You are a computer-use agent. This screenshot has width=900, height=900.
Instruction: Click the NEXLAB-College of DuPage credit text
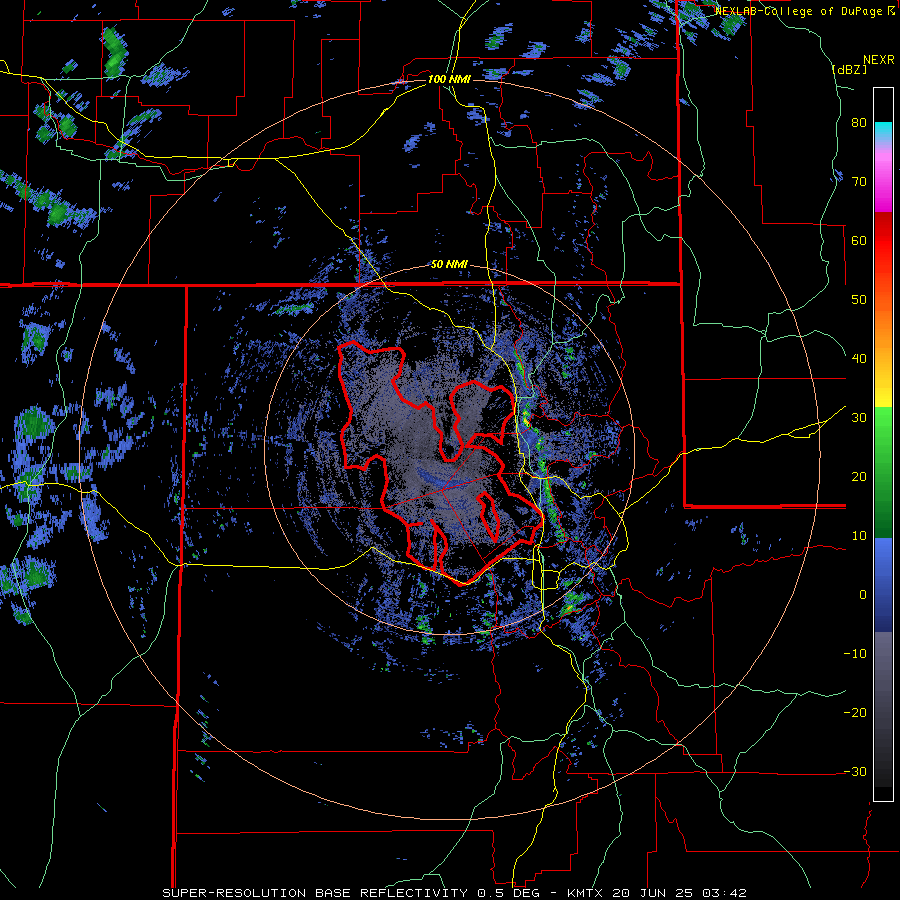pos(798,11)
